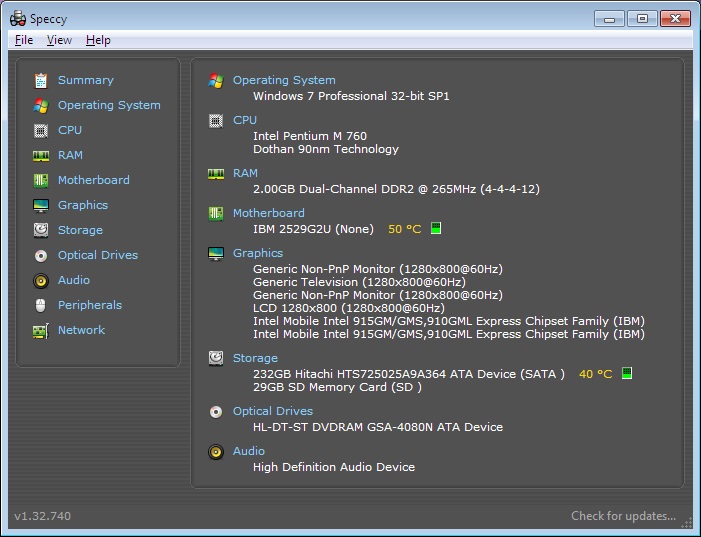Click 29GB SD Memory Card (SD) line
Viewport: 701px width, 537px height.
pyautogui.click(x=338, y=387)
